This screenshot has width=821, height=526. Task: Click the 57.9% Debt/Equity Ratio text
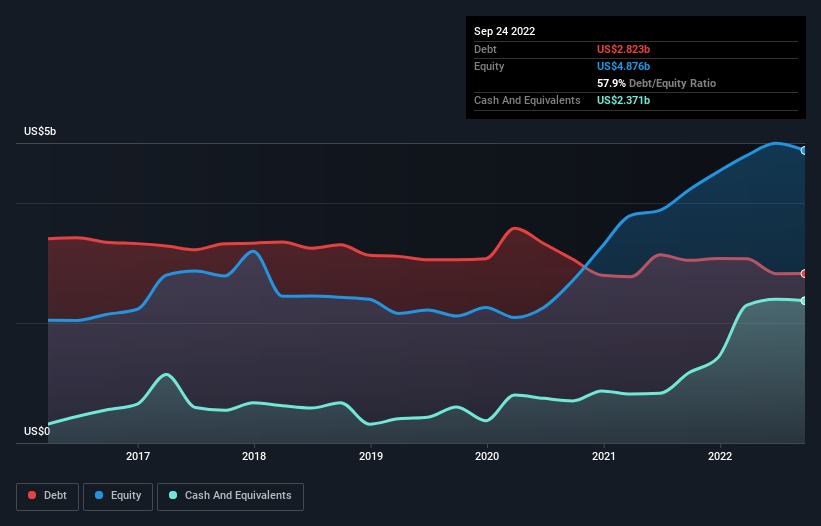657,83
